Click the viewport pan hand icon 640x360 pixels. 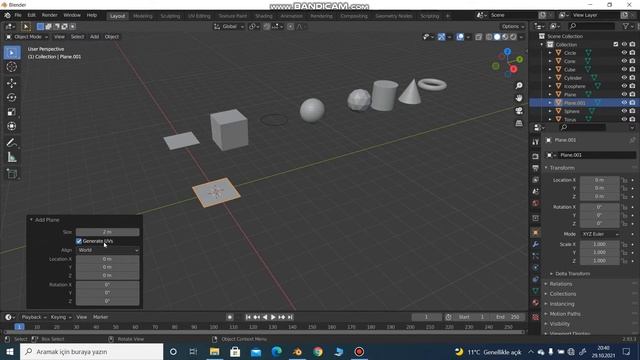519,98
